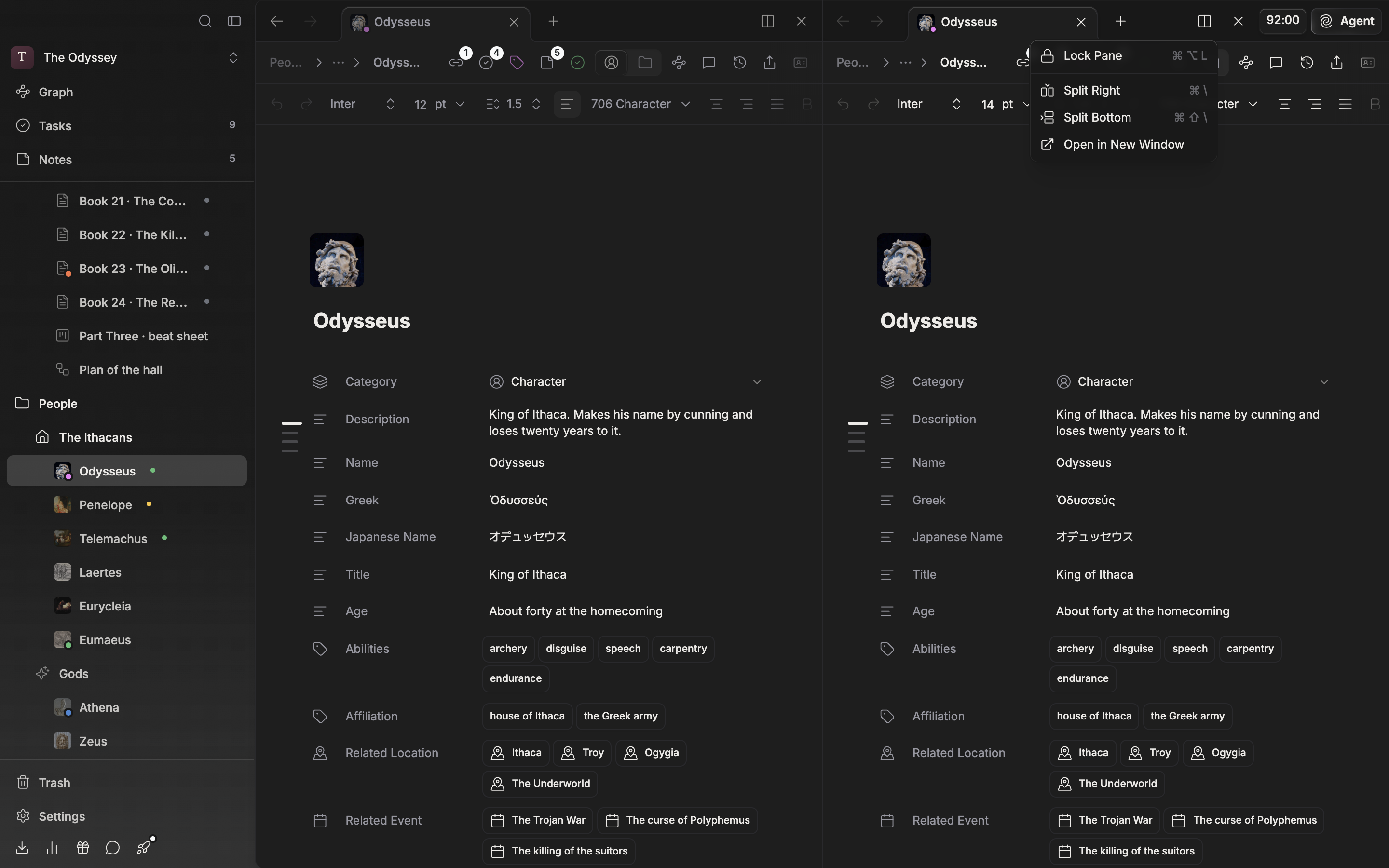
Task: Open Telemachus in the sidebar
Action: [127, 539]
